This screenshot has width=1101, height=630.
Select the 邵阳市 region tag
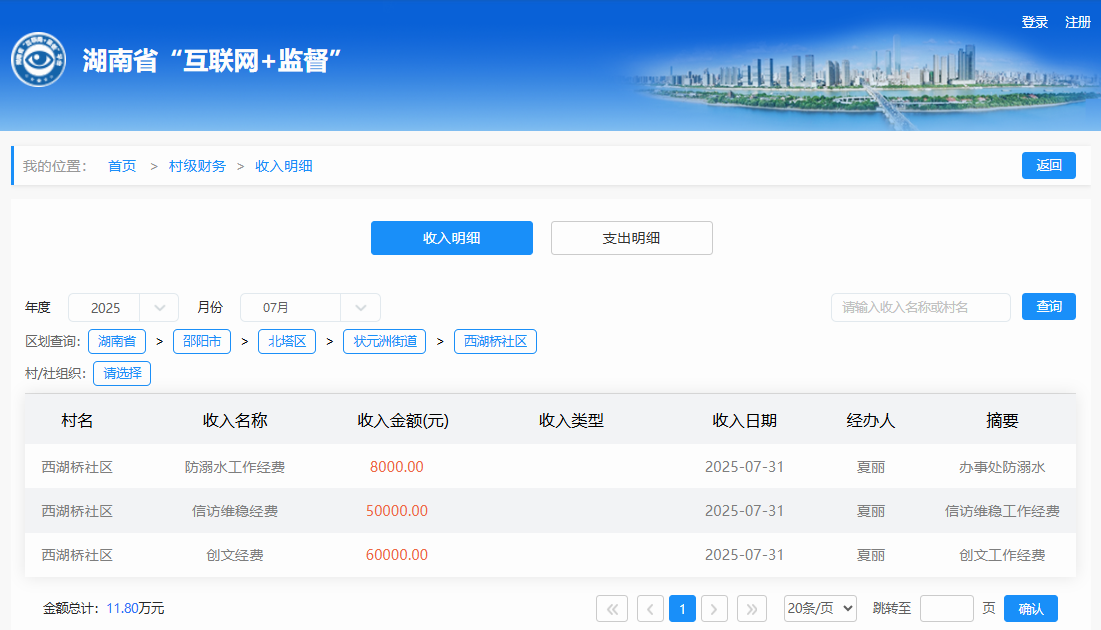202,342
